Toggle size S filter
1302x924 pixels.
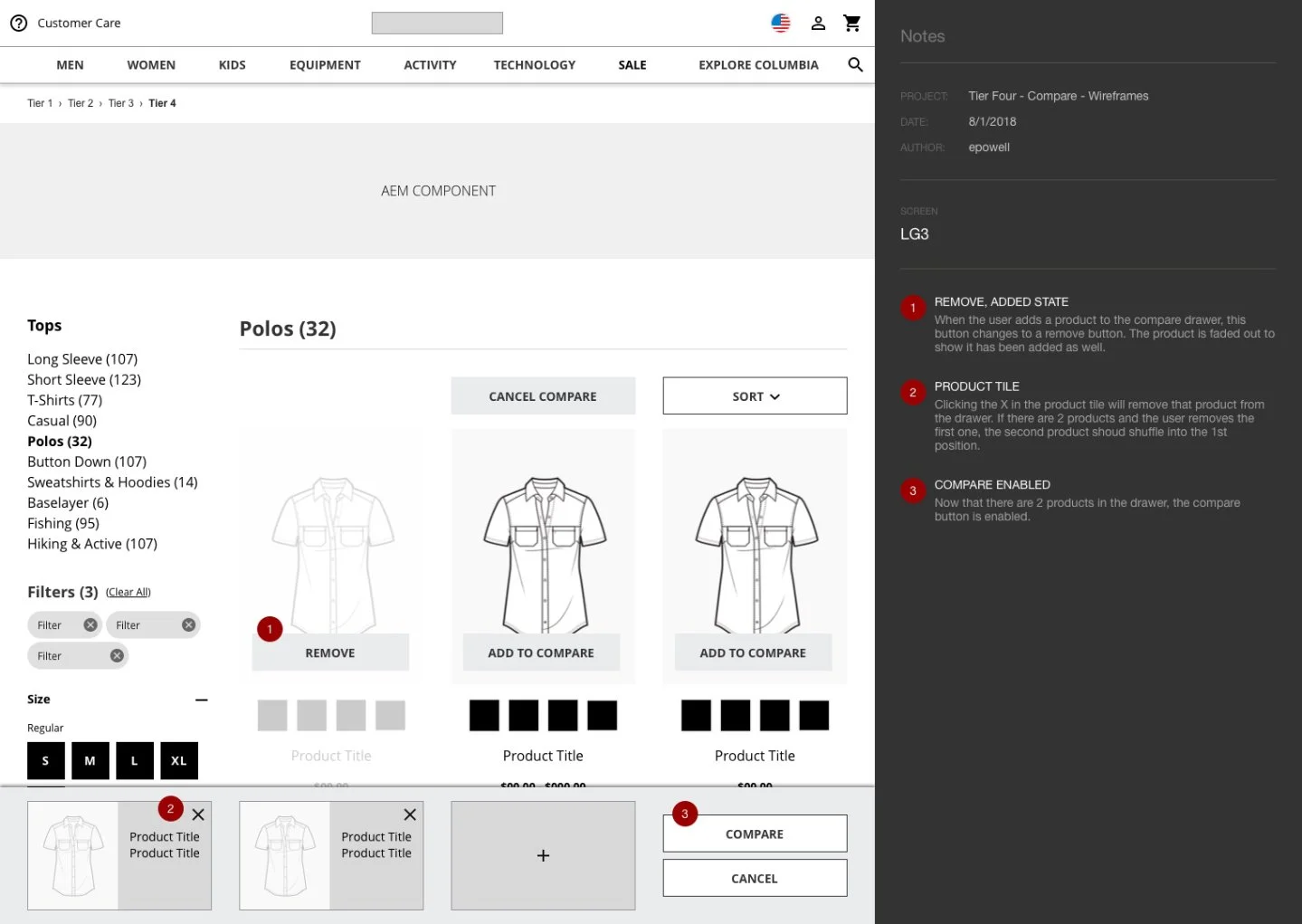tap(46, 761)
